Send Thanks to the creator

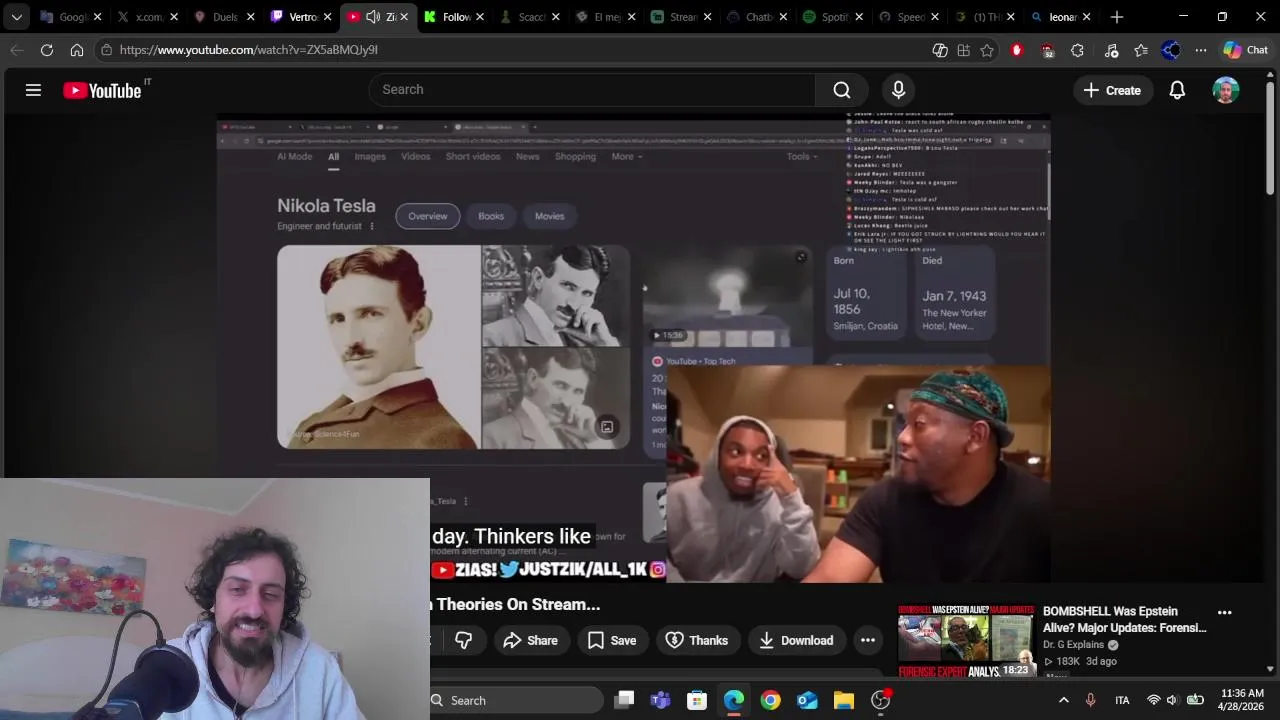tap(696, 640)
